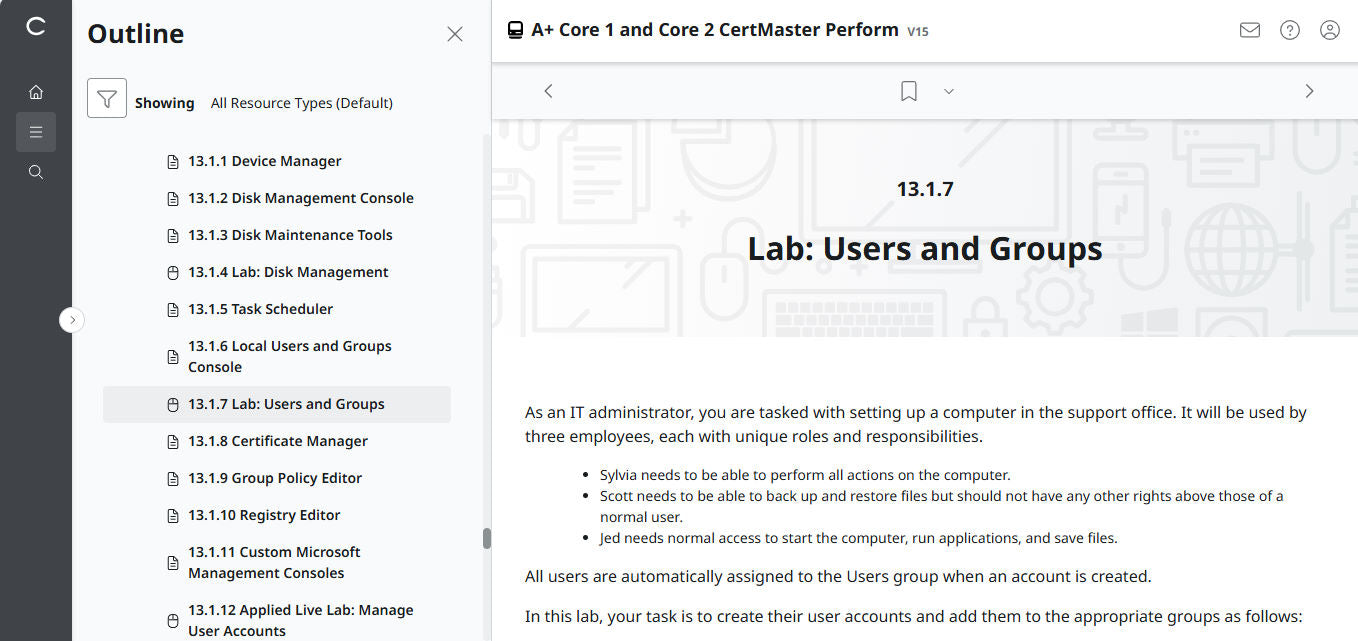Open the home page via sidebar icon

click(36, 91)
